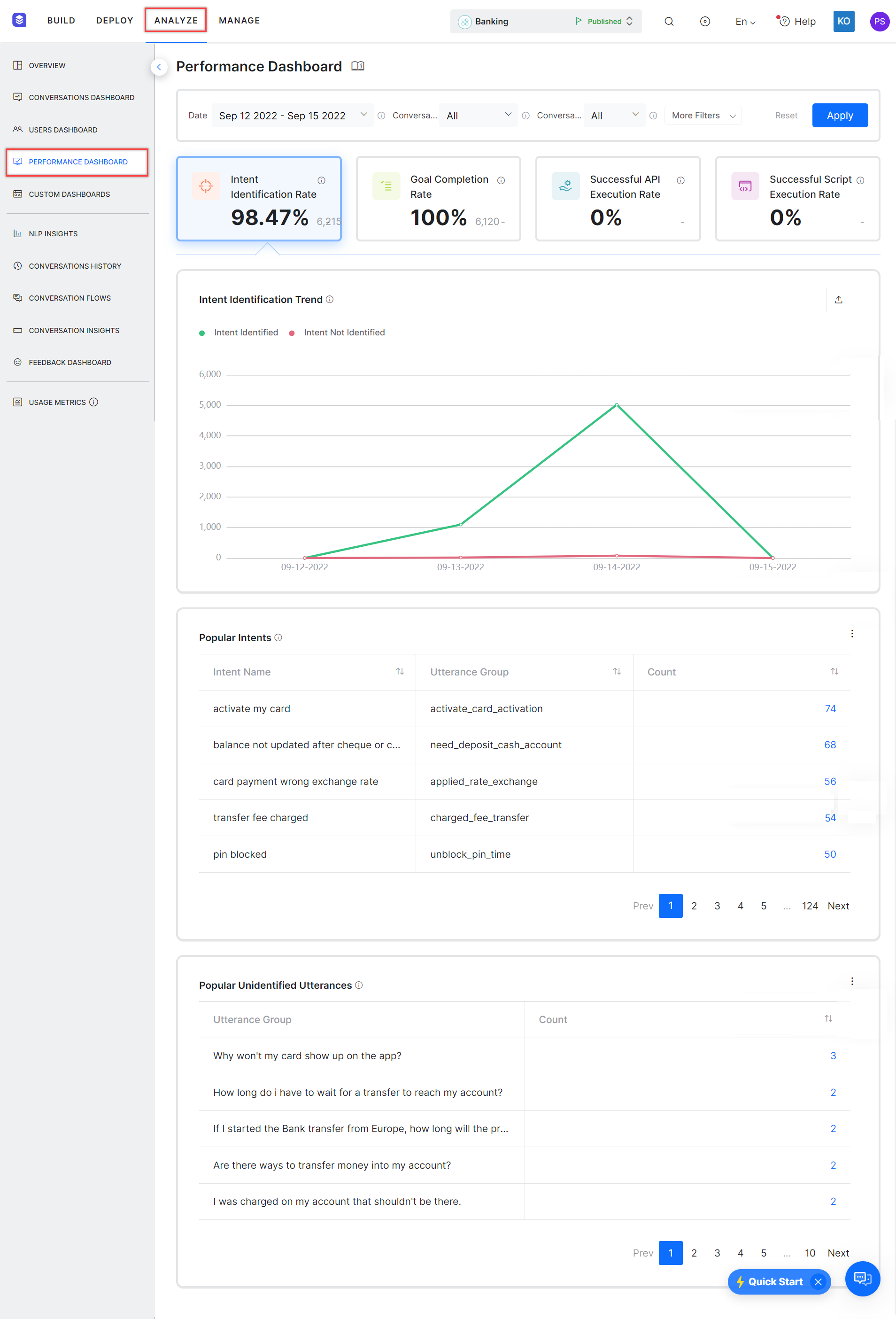Click the 74 count link for activate my card
Image resolution: width=896 pixels, height=1319 pixels.
[x=830, y=708]
